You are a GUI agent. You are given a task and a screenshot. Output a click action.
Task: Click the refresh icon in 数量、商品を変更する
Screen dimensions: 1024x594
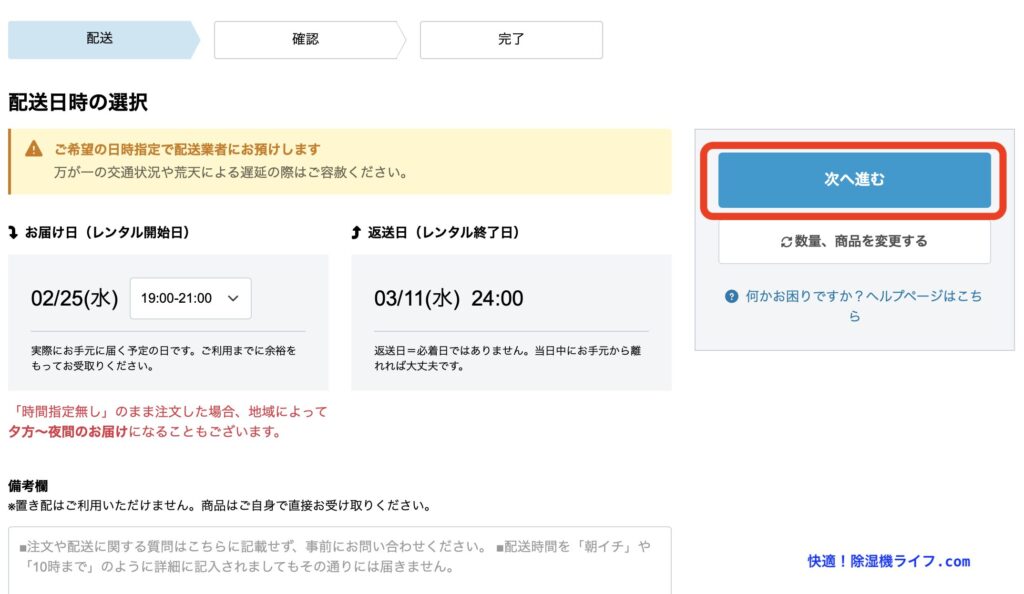[787, 241]
